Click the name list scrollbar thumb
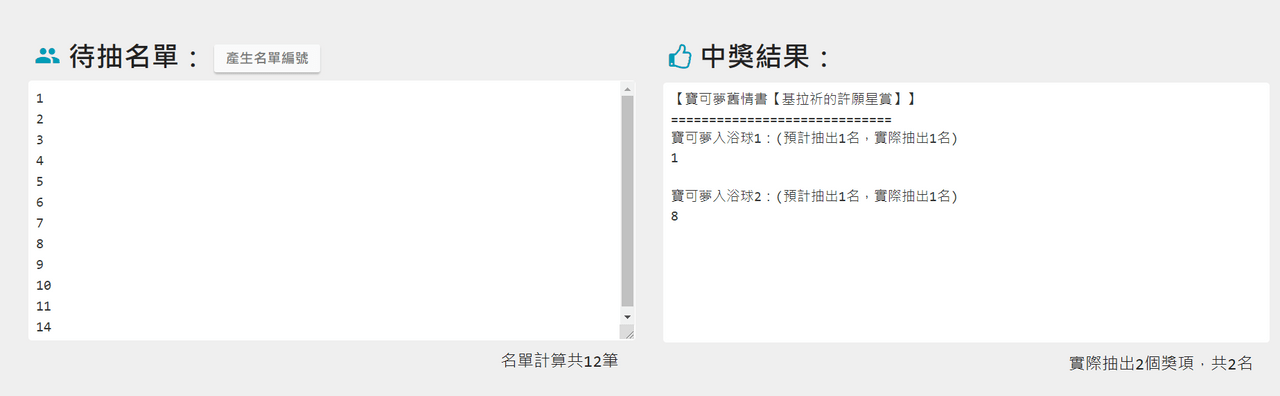The height and width of the screenshot is (396, 1280). tap(627, 201)
